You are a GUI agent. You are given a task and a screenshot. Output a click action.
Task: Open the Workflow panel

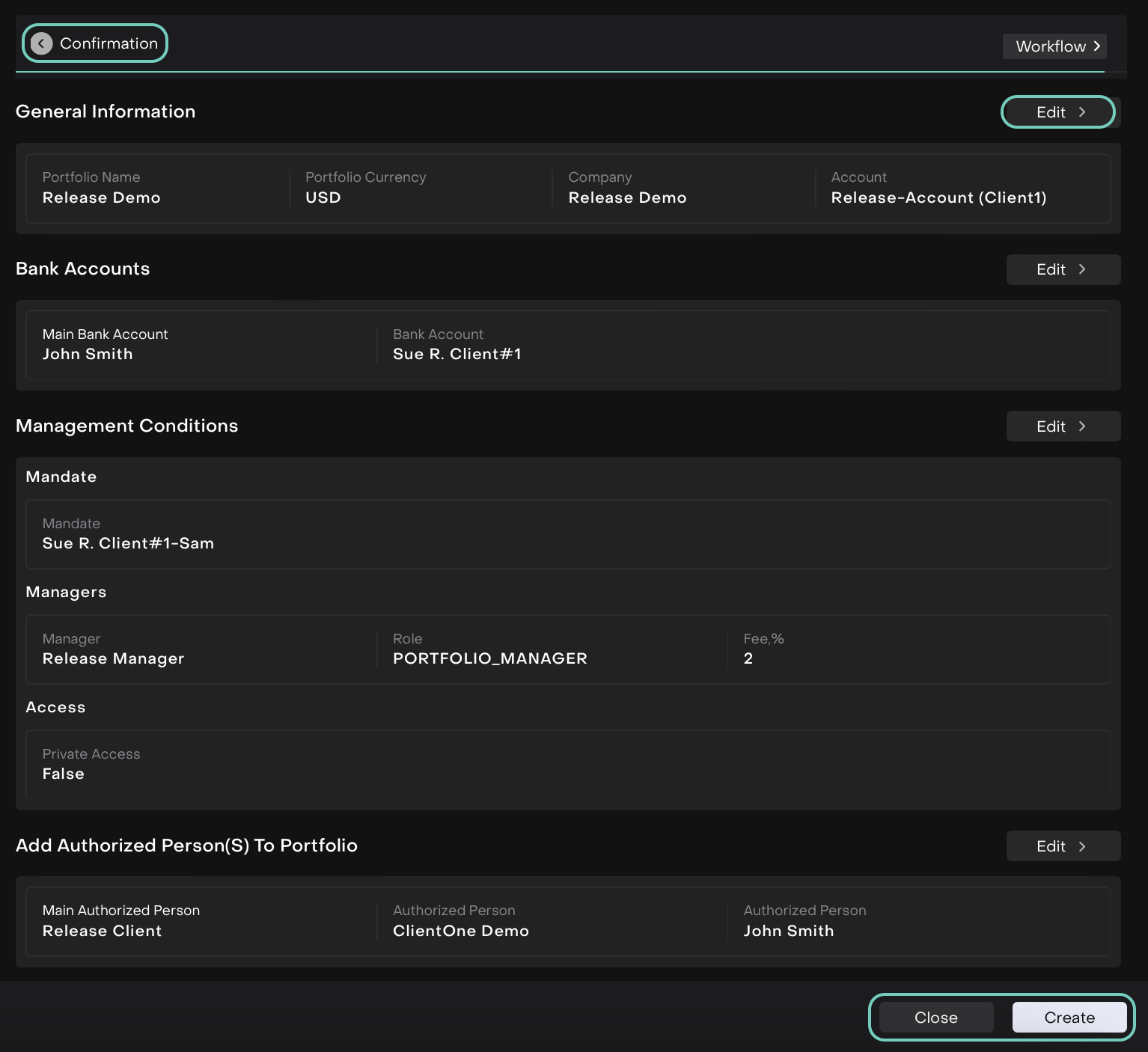coord(1054,46)
